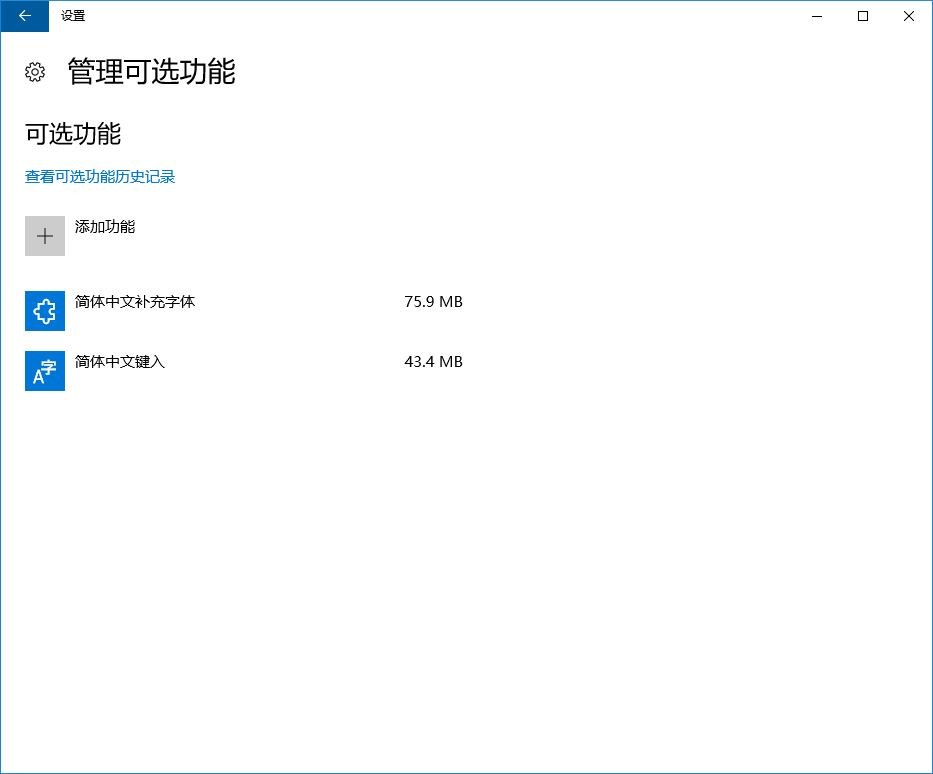Viewport: 933px width, 774px height.
Task: Click the plus icon to add a feature
Action: [x=44, y=236]
